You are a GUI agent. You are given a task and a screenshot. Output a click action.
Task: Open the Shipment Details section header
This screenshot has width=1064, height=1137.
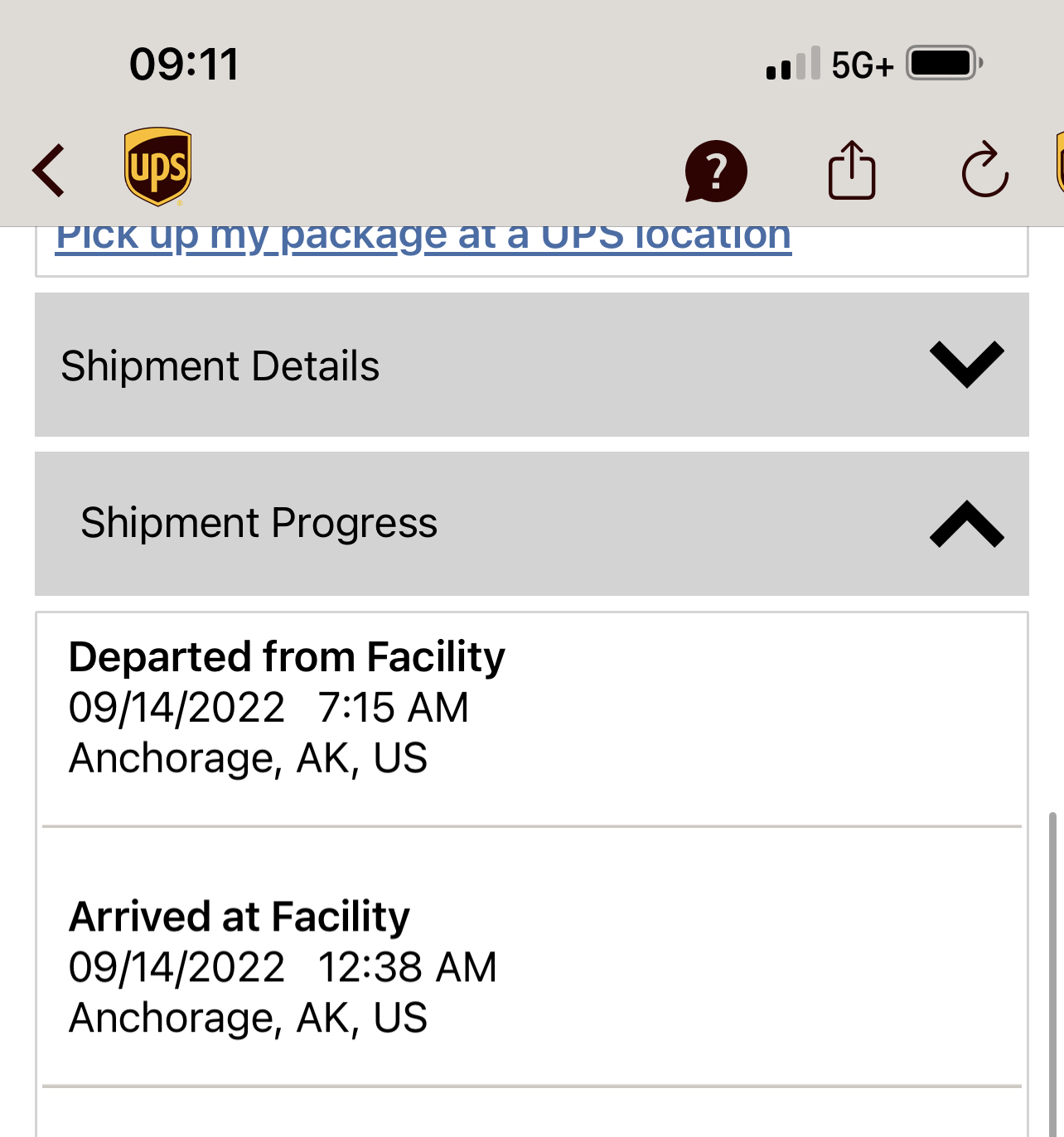(x=532, y=365)
